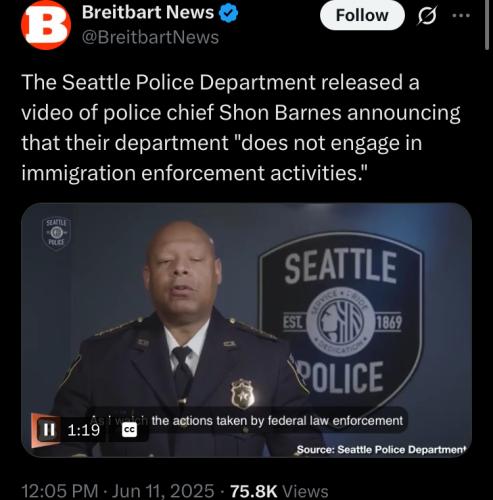Viewport: 493px width, 500px height.
Task: Click the small Seattle Police watermark logo
Action: tap(56, 233)
